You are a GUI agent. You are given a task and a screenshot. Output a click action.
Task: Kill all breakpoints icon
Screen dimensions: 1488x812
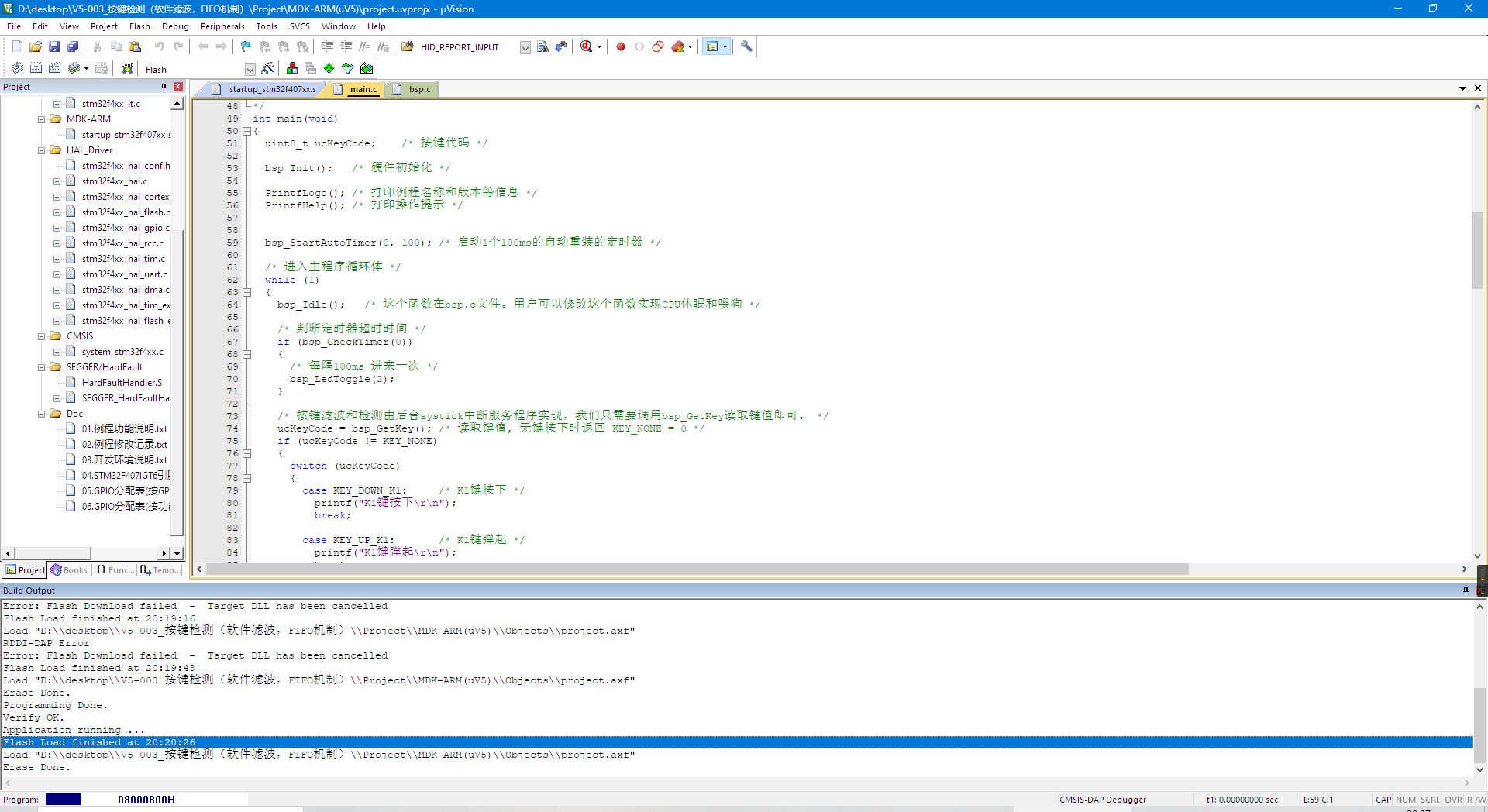tap(678, 46)
